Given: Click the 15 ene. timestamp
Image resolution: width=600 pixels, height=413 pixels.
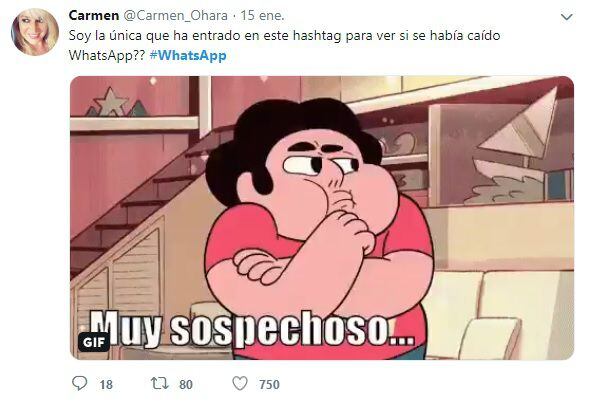Looking at the screenshot, I should (x=262, y=16).
